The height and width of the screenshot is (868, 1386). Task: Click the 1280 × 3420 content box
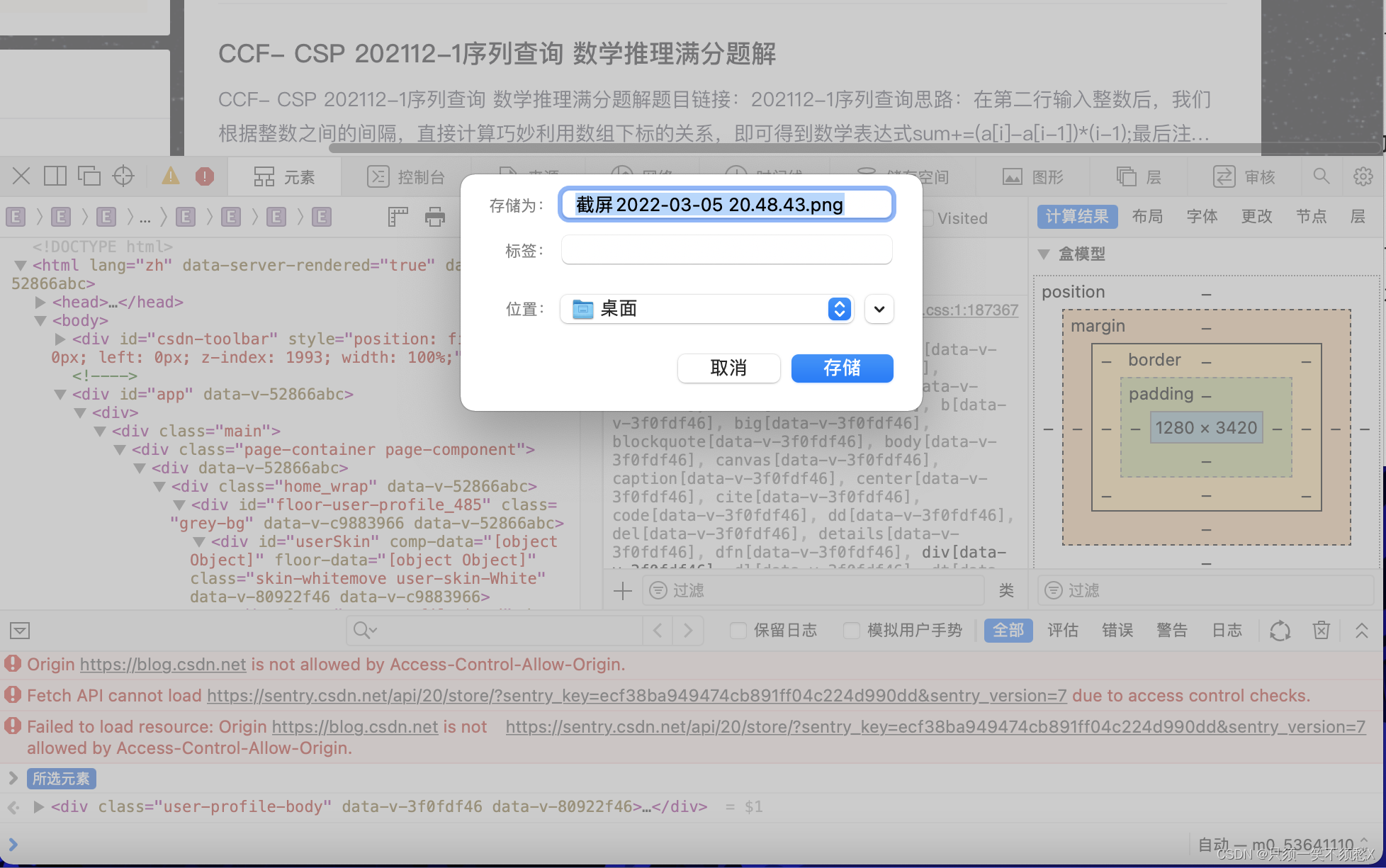tap(1206, 428)
